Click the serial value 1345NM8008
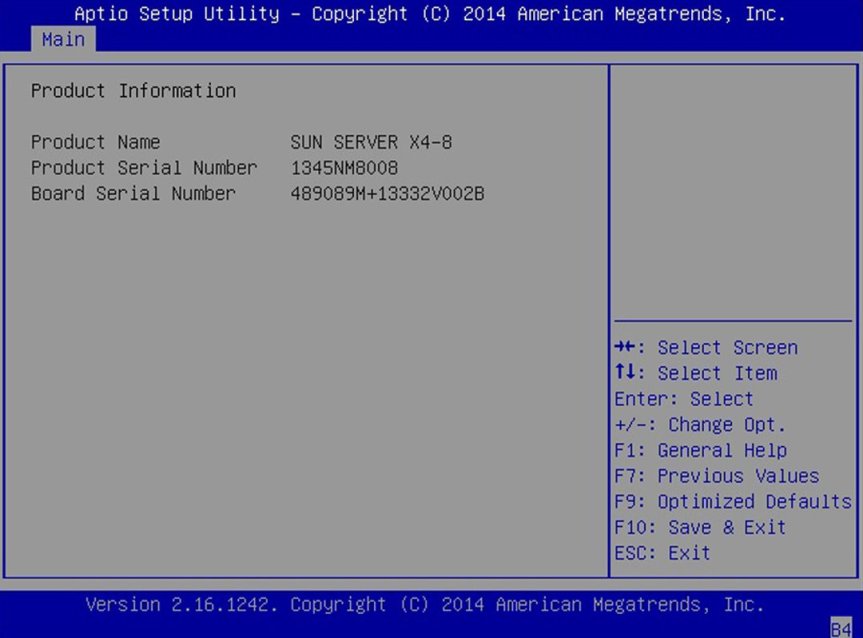This screenshot has height=638, width=863. [x=345, y=168]
